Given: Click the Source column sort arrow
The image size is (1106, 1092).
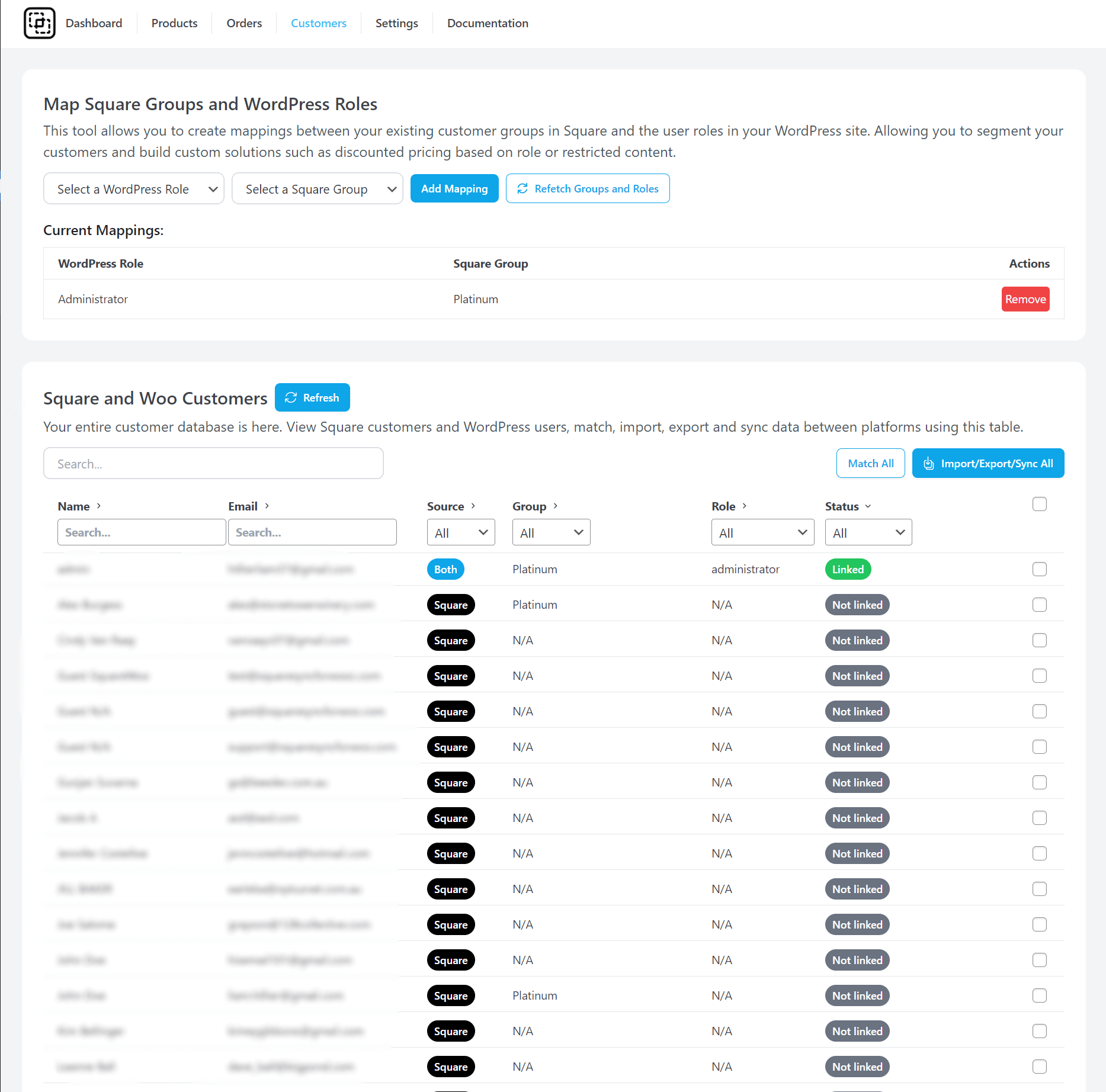Looking at the screenshot, I should coord(473,506).
